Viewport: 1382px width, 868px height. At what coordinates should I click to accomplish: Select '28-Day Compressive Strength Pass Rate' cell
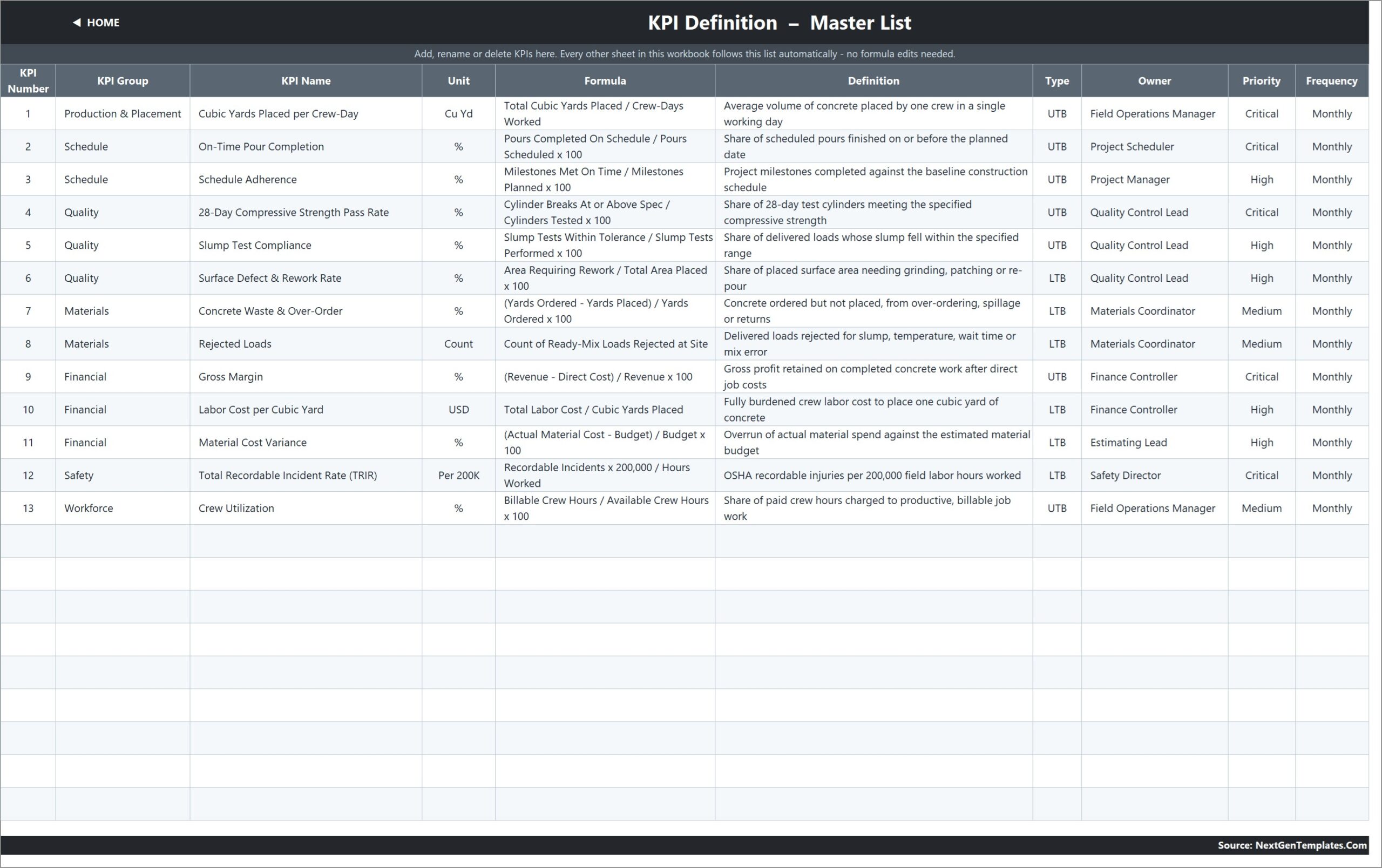(306, 212)
